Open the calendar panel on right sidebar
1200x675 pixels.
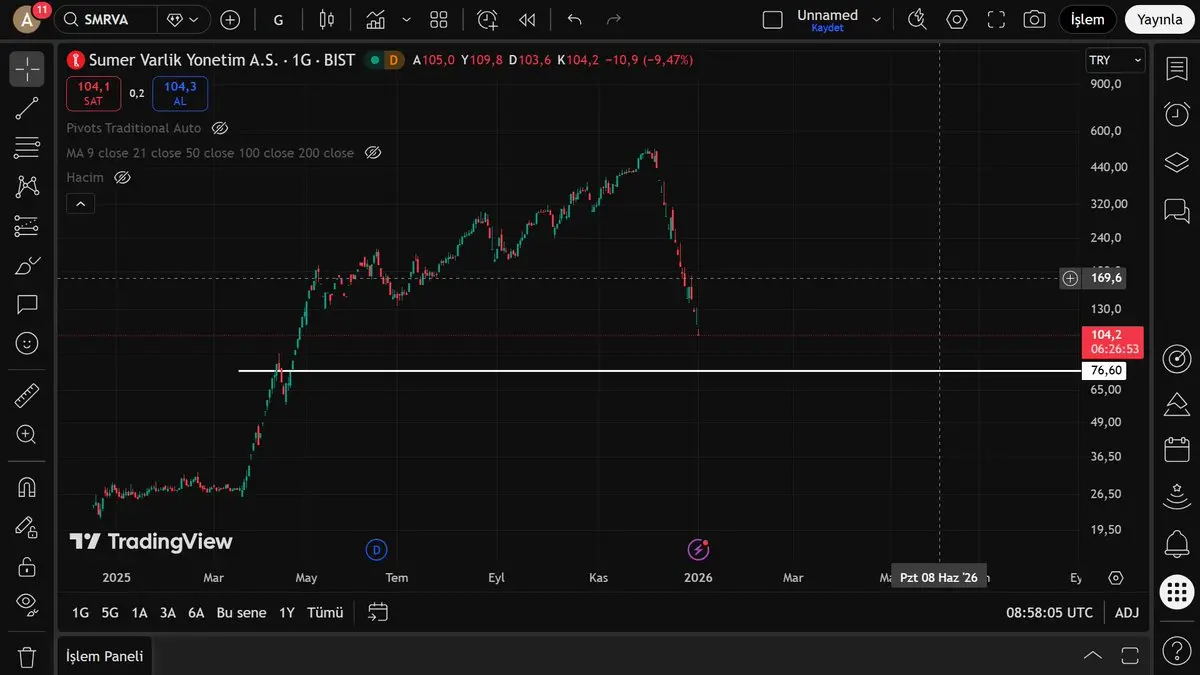click(x=1177, y=450)
